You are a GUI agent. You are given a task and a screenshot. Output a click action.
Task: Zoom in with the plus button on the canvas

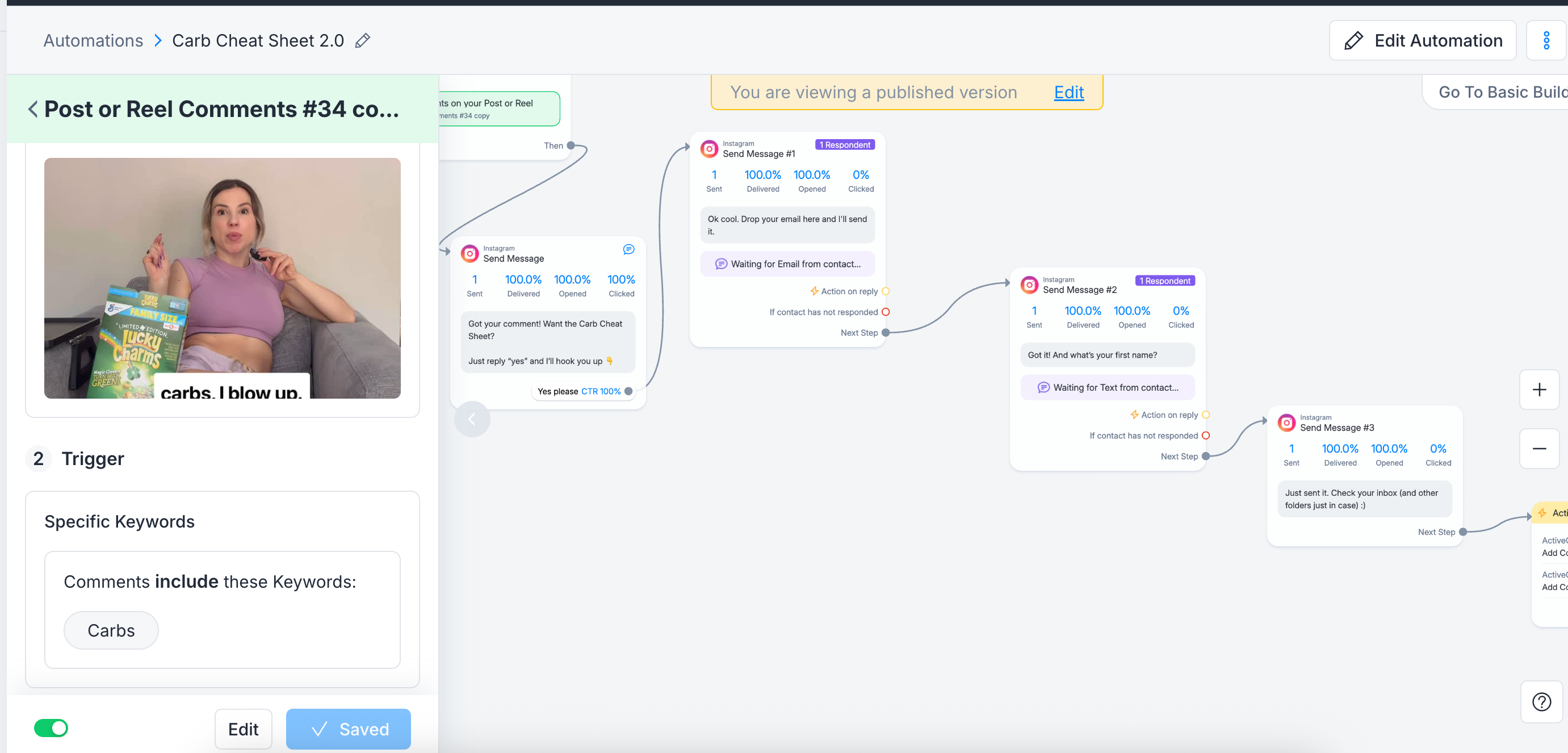pos(1539,390)
